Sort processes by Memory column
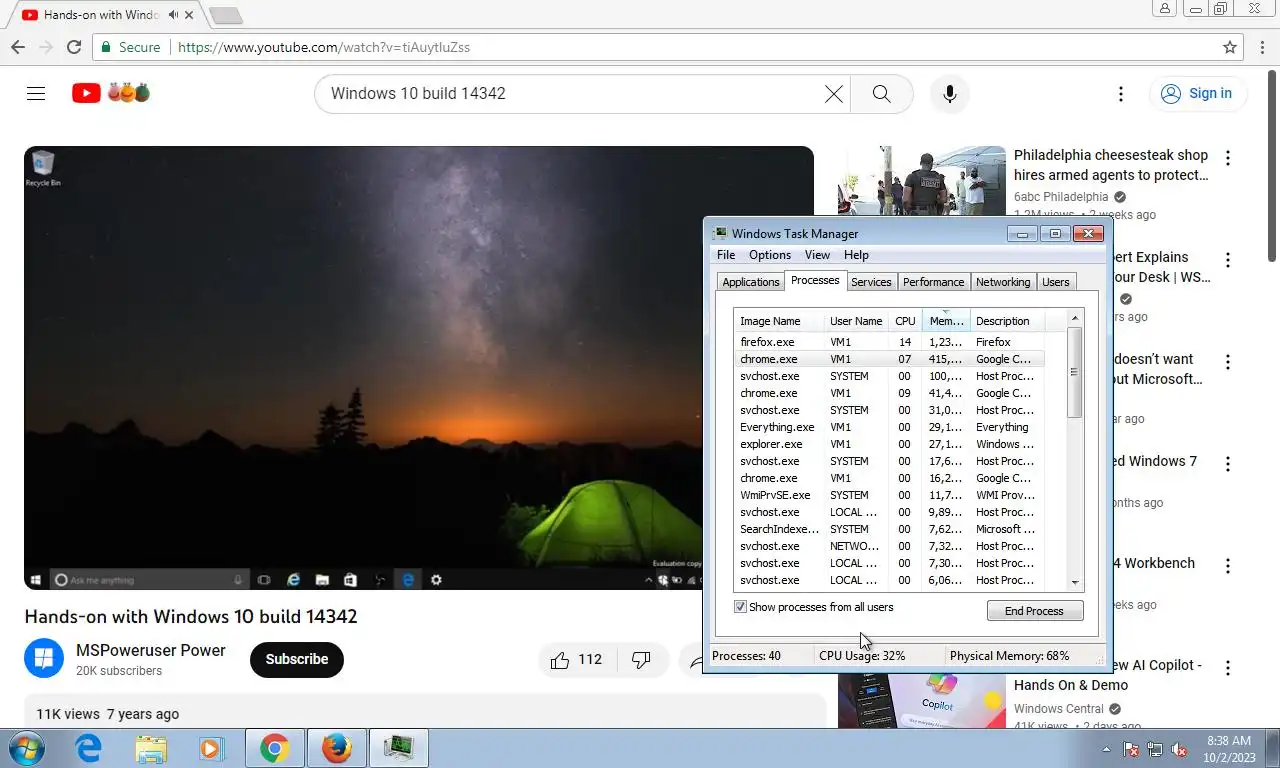The height and width of the screenshot is (768, 1280). (946, 321)
